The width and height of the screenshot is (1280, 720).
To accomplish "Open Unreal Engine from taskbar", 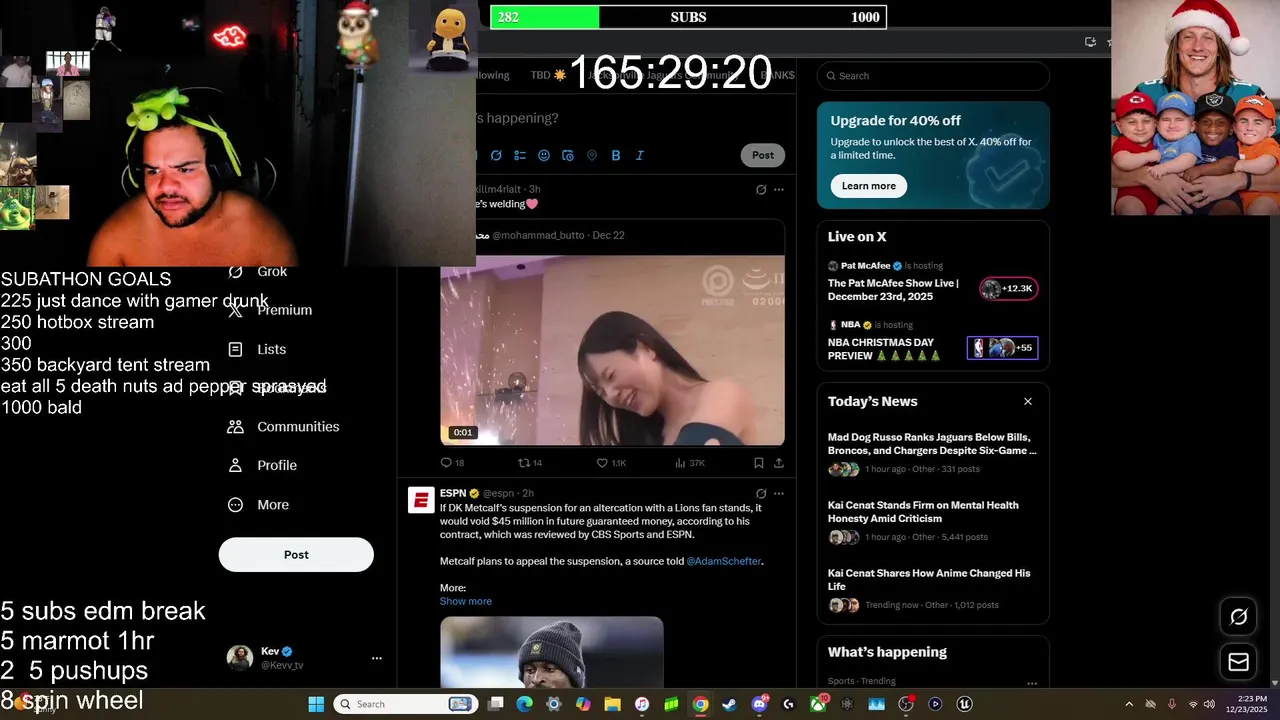I will click(964, 704).
